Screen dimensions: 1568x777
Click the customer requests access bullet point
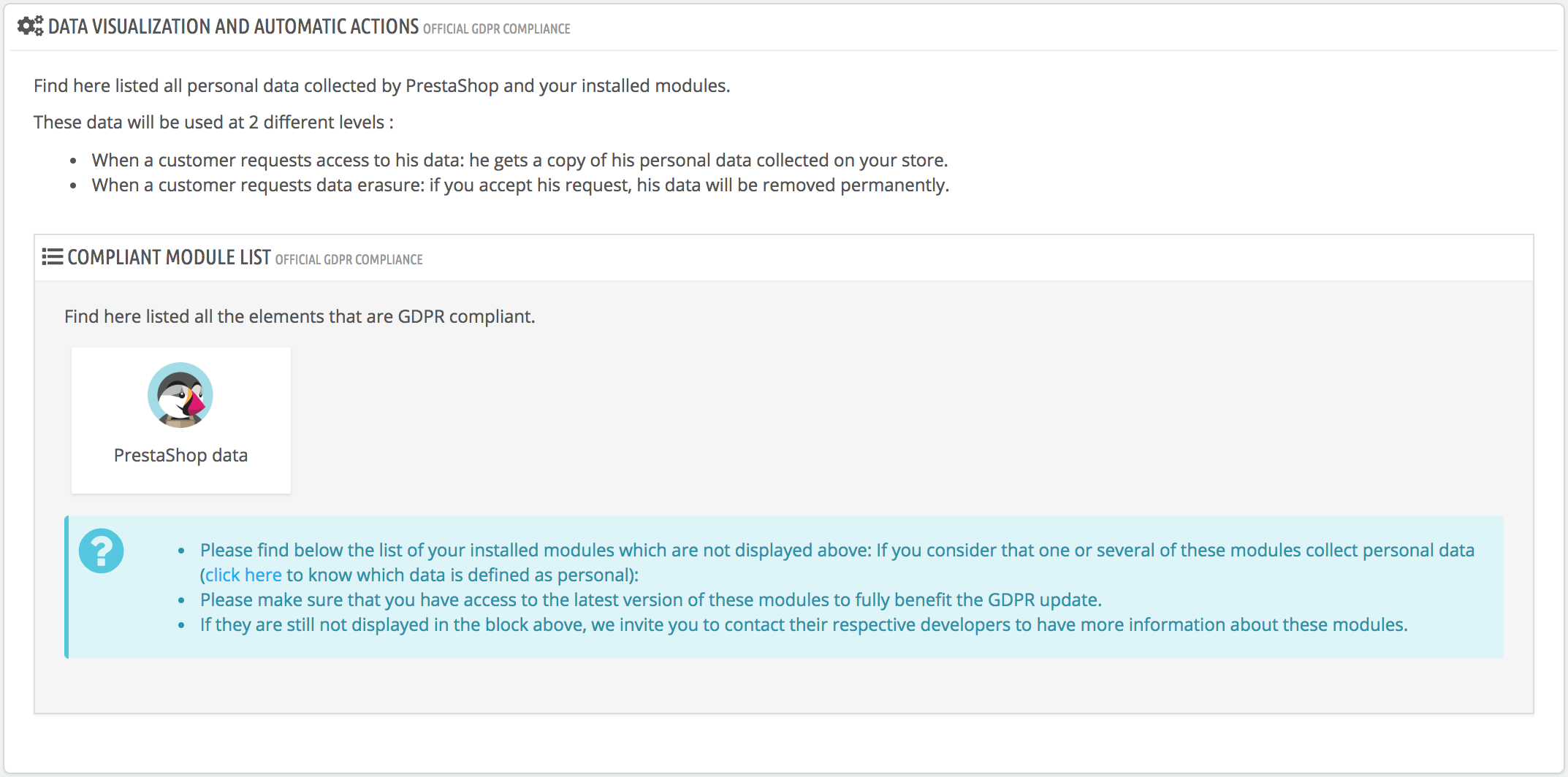[x=520, y=161]
